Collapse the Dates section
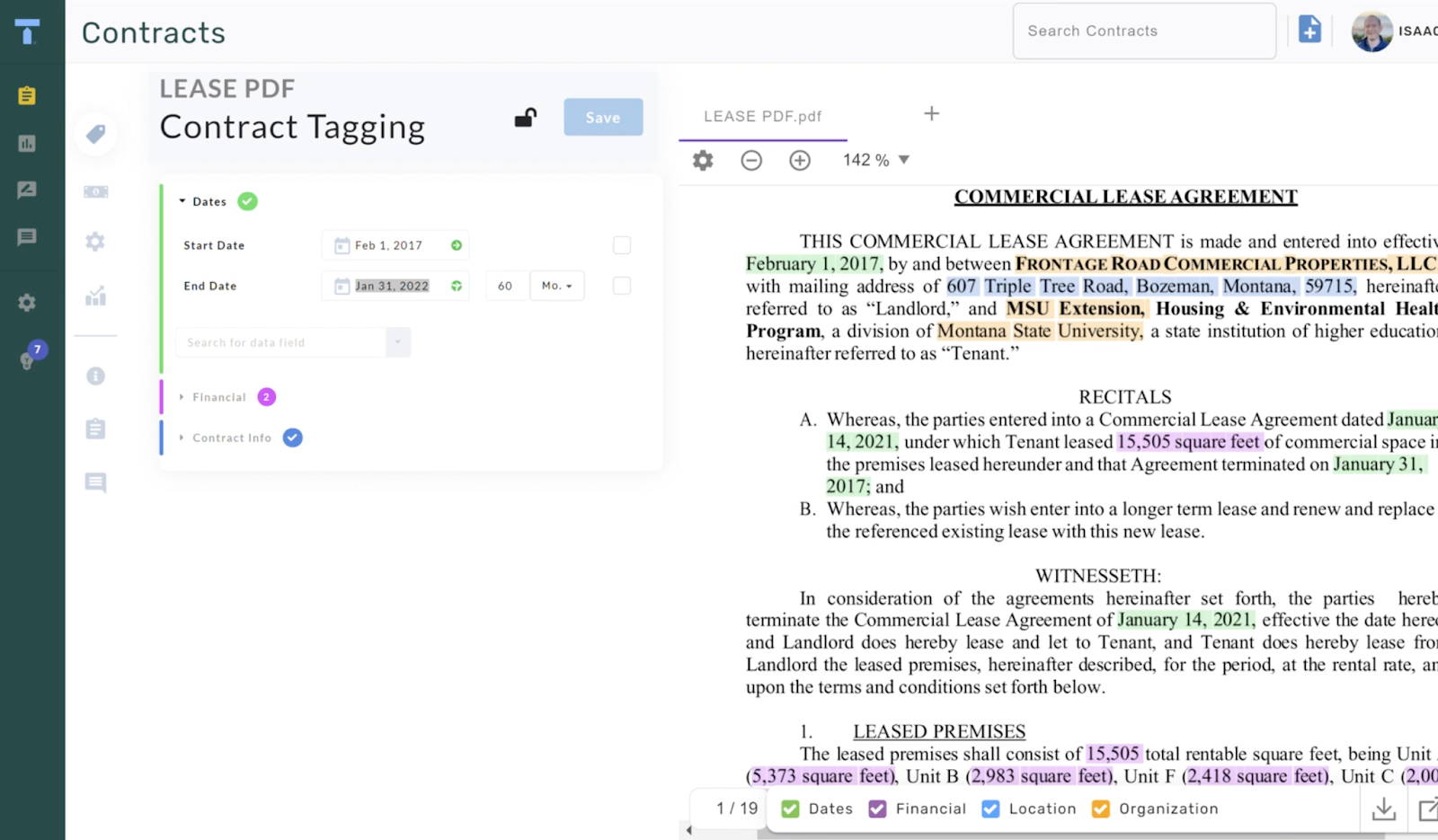The width and height of the screenshot is (1438, 840). (182, 201)
